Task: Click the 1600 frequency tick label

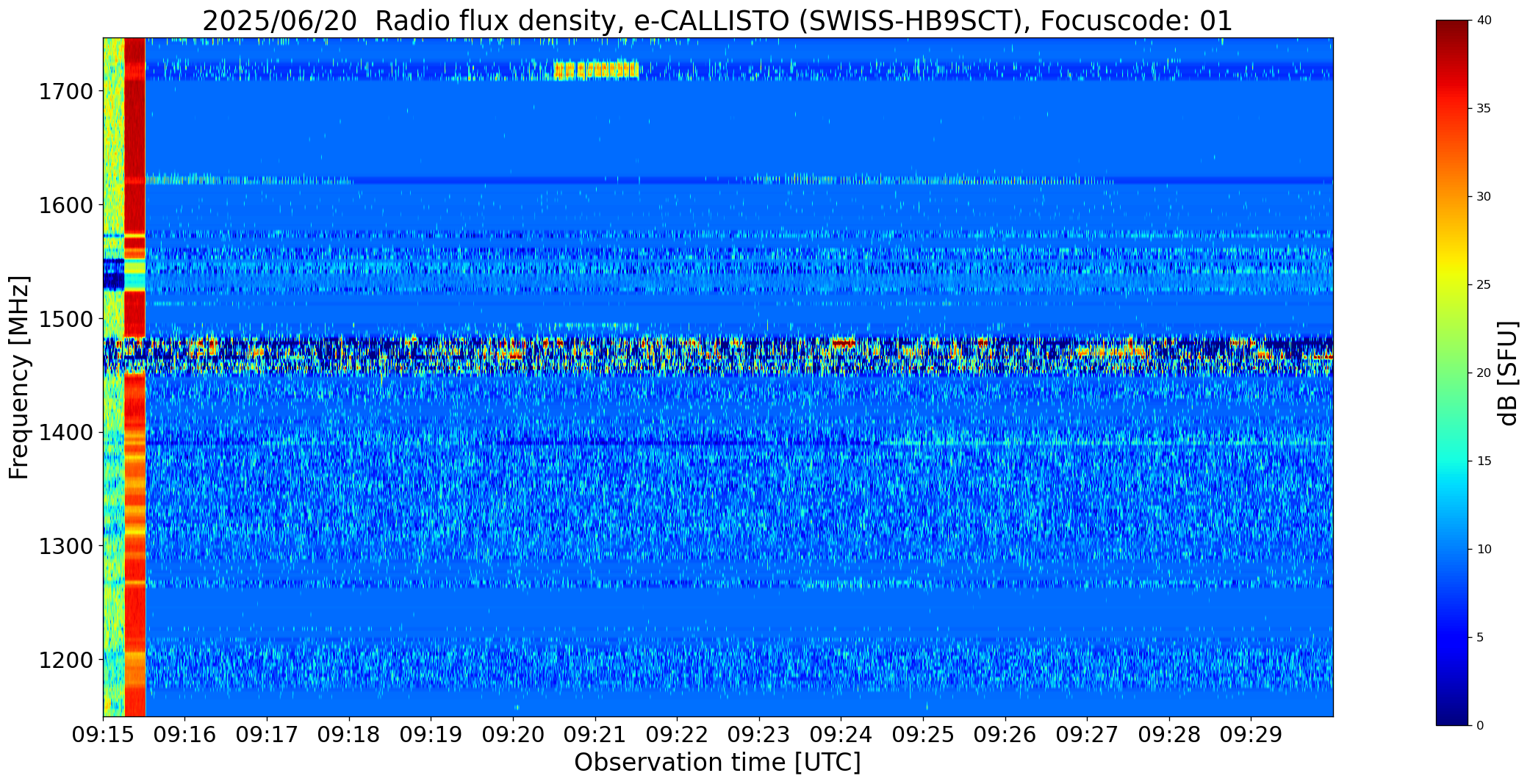Action: pyautogui.click(x=66, y=205)
